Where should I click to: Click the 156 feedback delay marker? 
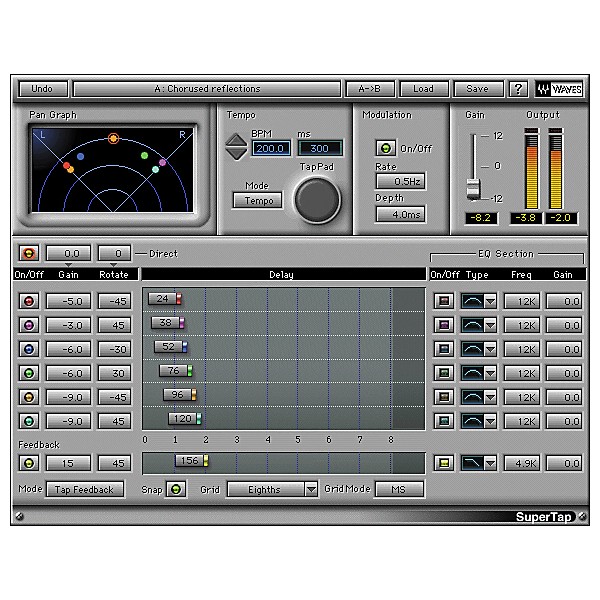[191, 461]
